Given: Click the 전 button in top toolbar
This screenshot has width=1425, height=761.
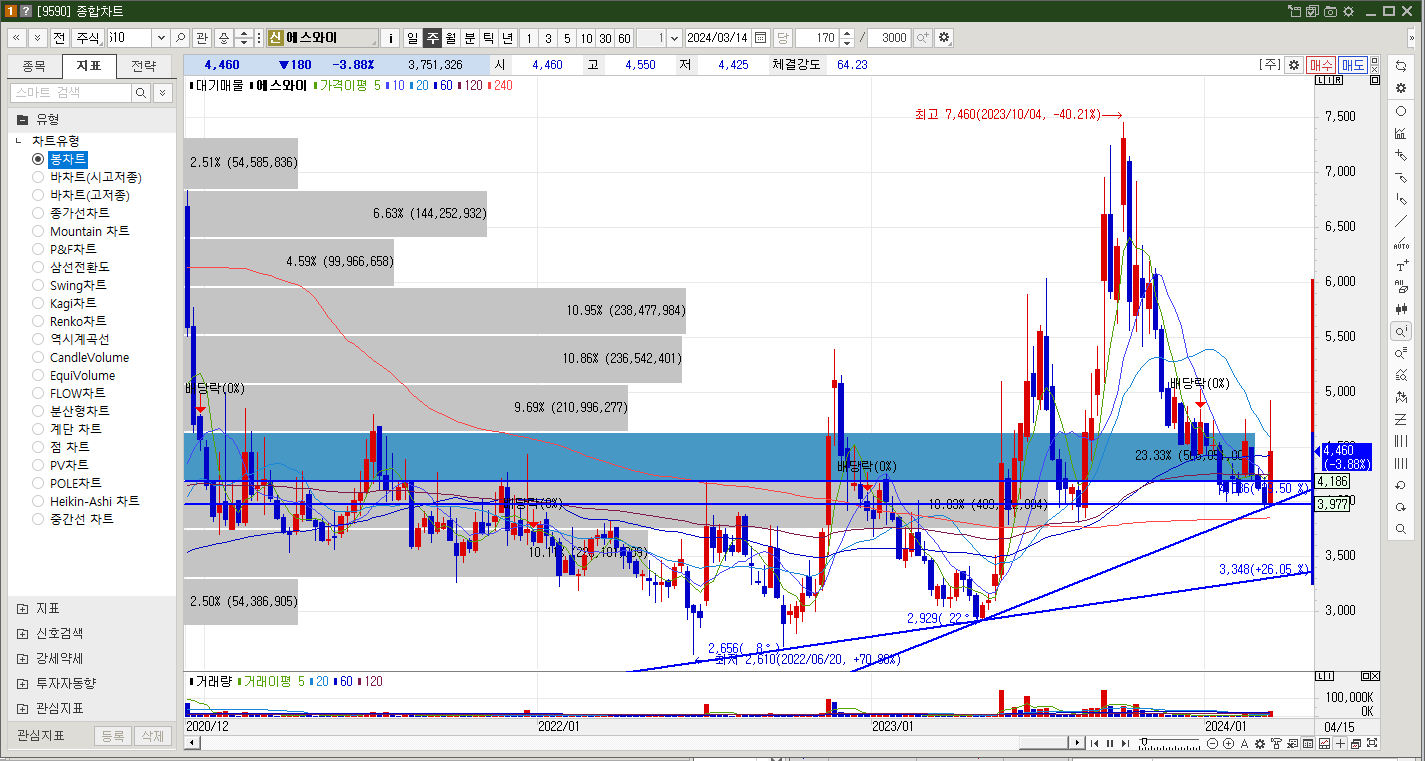Looking at the screenshot, I should pyautogui.click(x=59, y=37).
